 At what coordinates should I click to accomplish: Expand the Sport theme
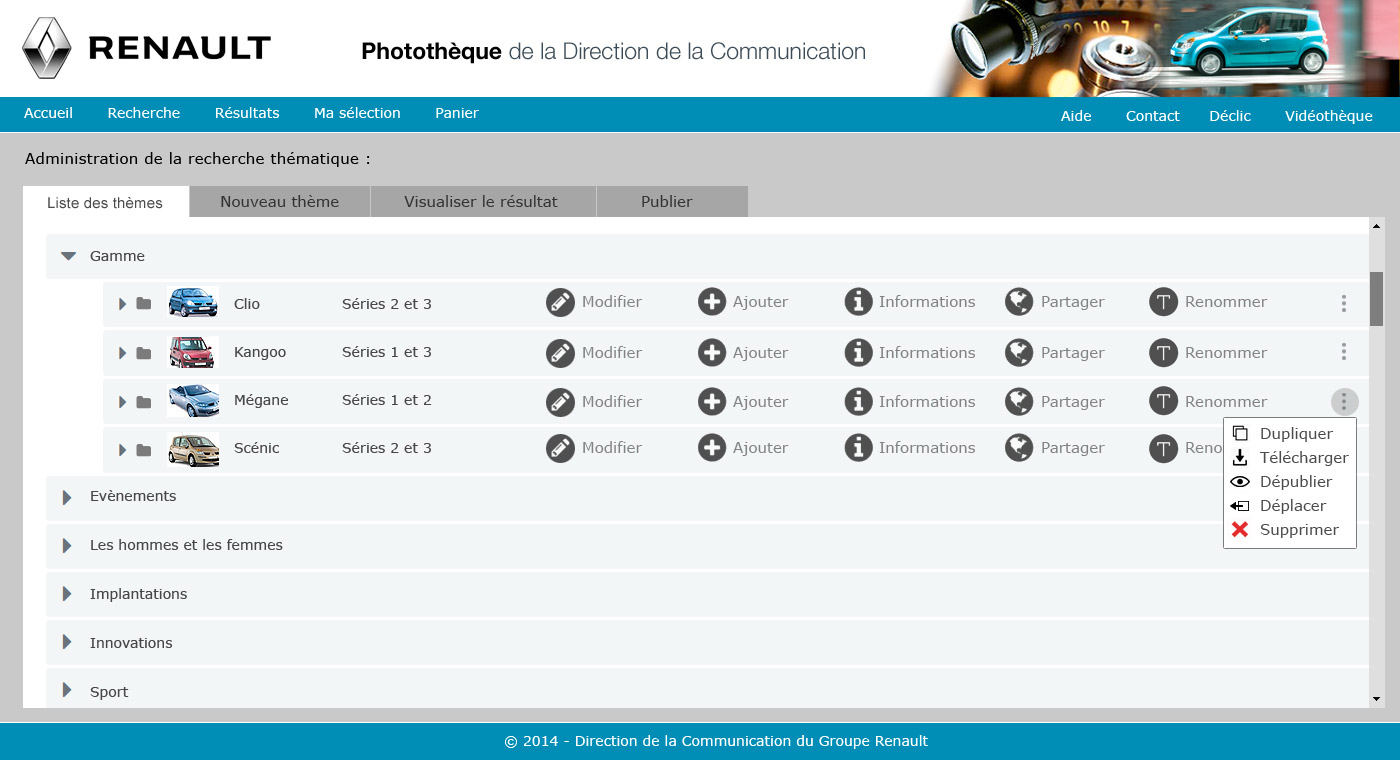(67, 690)
